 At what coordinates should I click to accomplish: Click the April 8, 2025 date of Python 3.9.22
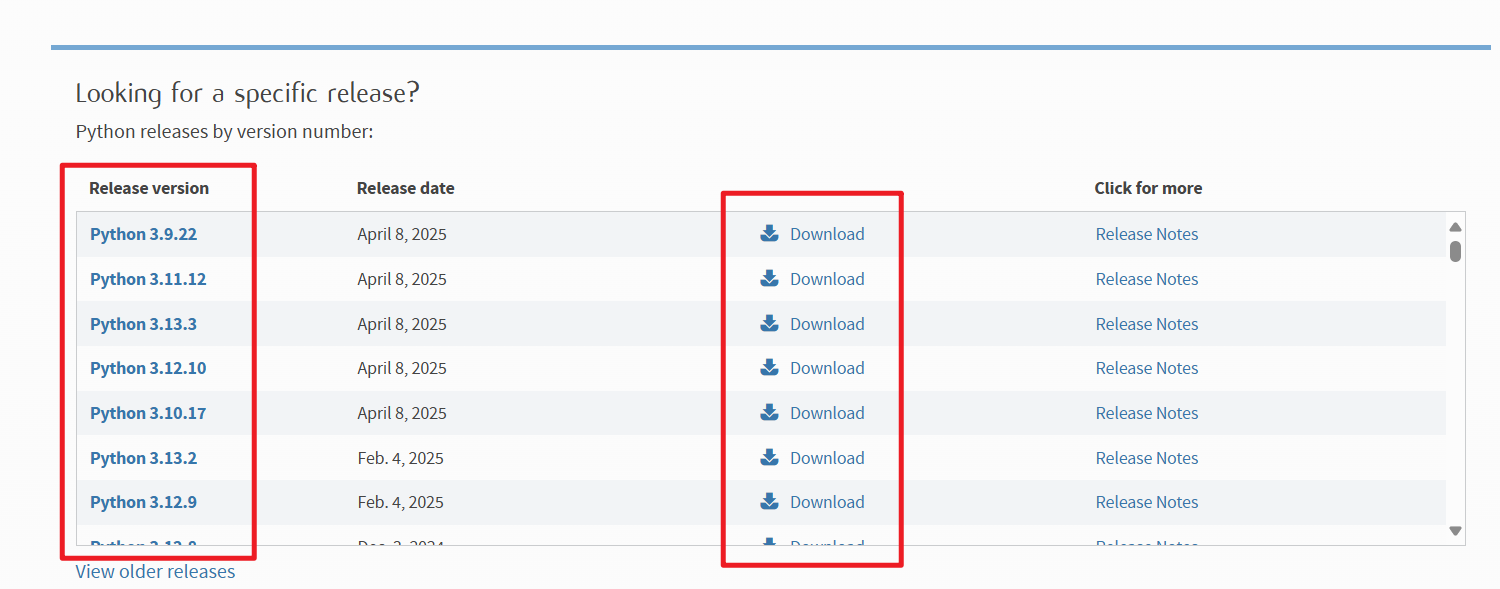402,234
